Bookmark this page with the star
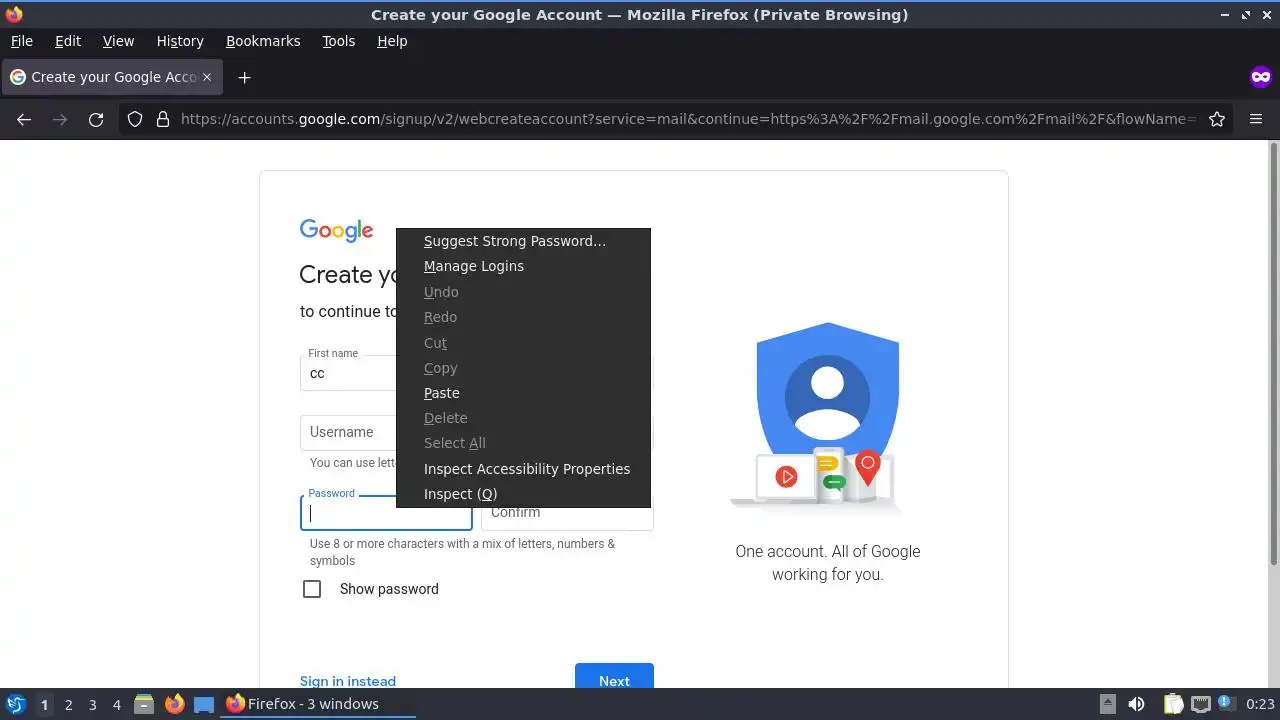 pos(1217,119)
